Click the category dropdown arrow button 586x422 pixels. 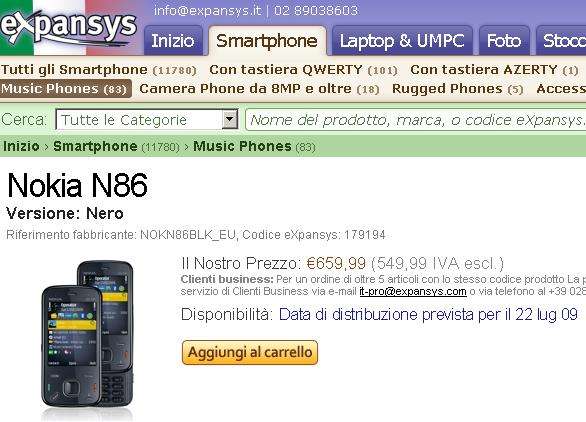(230, 120)
